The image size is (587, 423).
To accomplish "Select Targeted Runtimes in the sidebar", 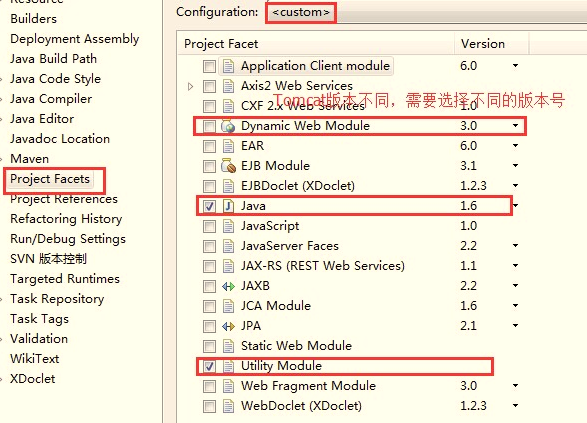I will 65,279.
